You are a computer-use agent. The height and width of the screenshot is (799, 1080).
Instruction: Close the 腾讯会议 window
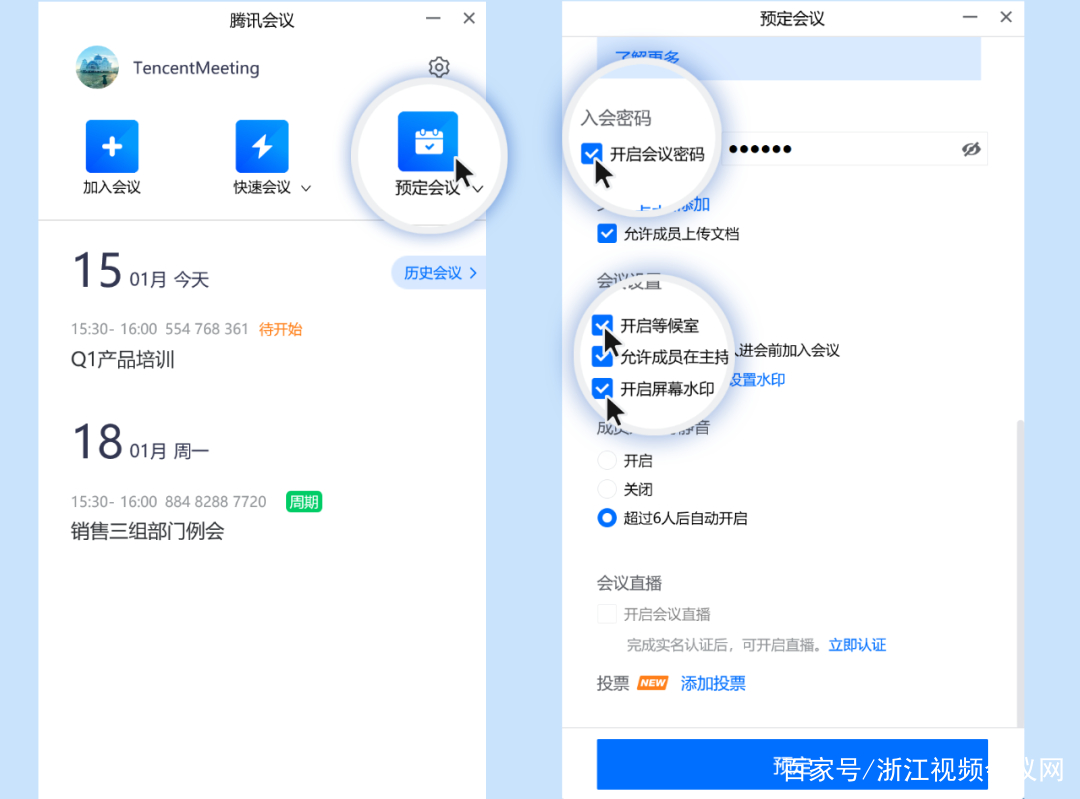(x=469, y=19)
